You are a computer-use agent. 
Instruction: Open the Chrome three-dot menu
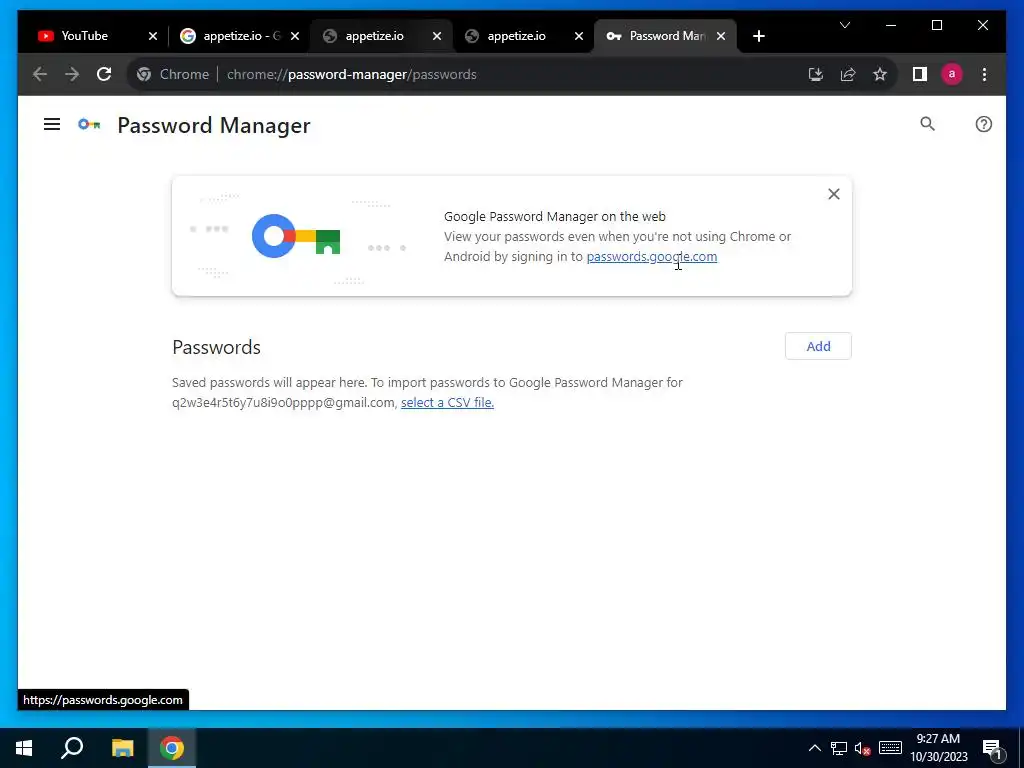pyautogui.click(x=984, y=74)
